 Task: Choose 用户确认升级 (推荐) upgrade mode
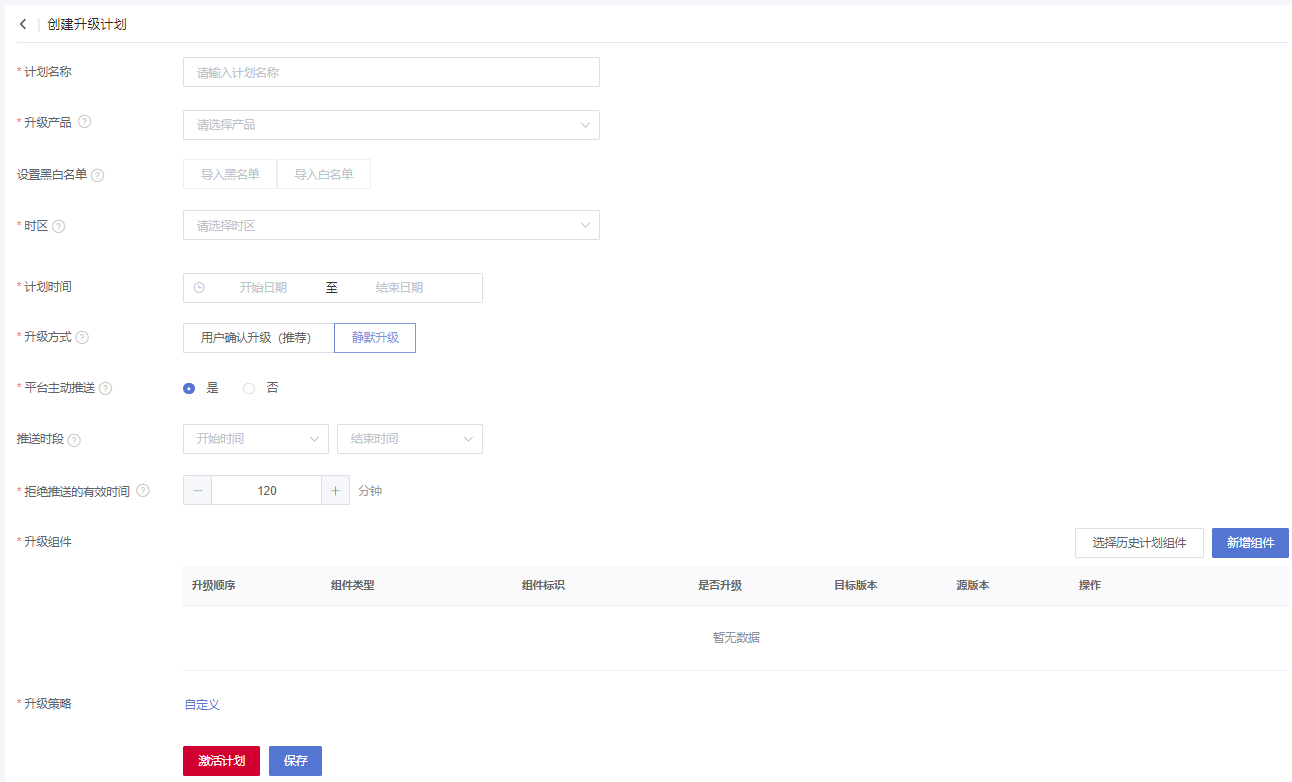click(x=256, y=338)
